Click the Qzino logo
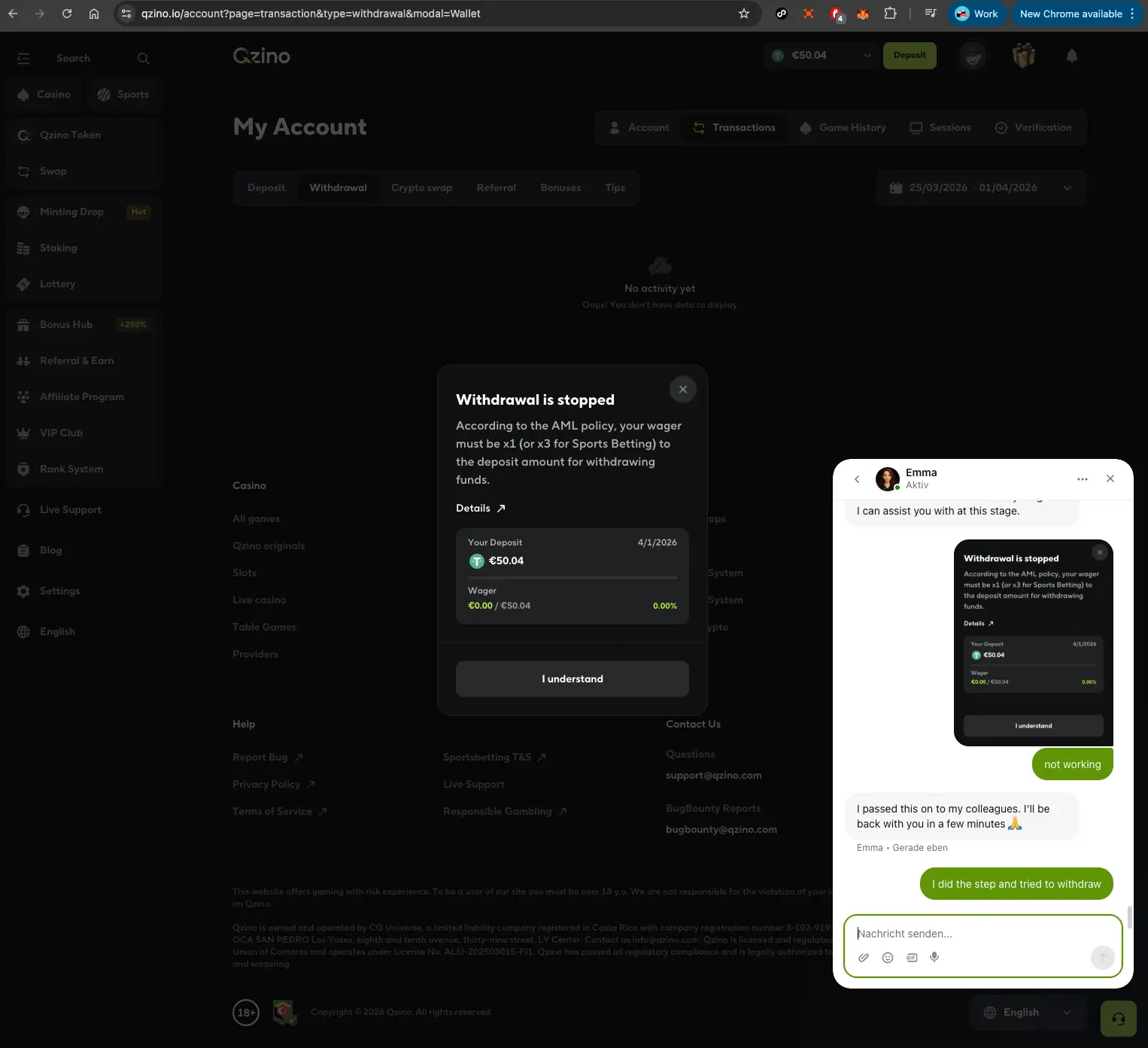 [261, 56]
